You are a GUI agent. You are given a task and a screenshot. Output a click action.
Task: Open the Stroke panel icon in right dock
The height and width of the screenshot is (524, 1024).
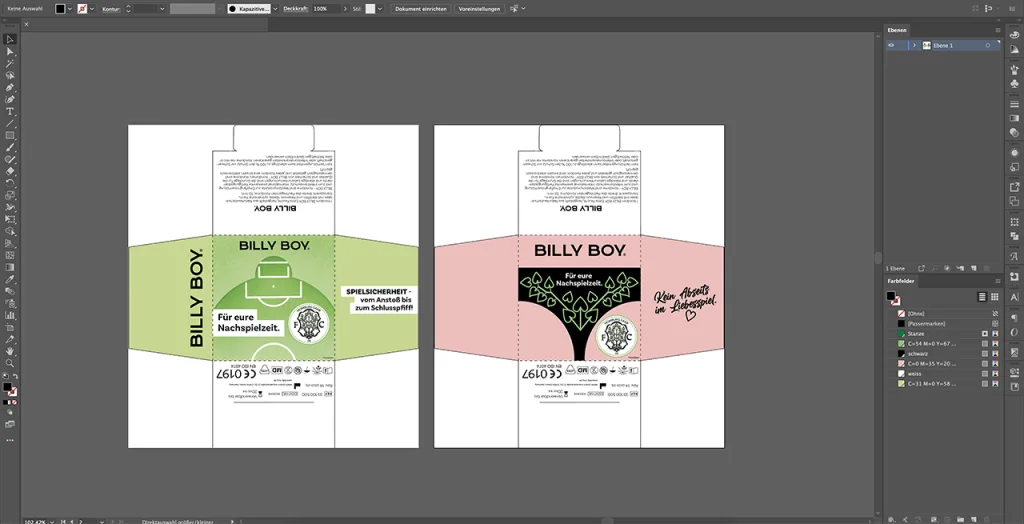point(1014,105)
